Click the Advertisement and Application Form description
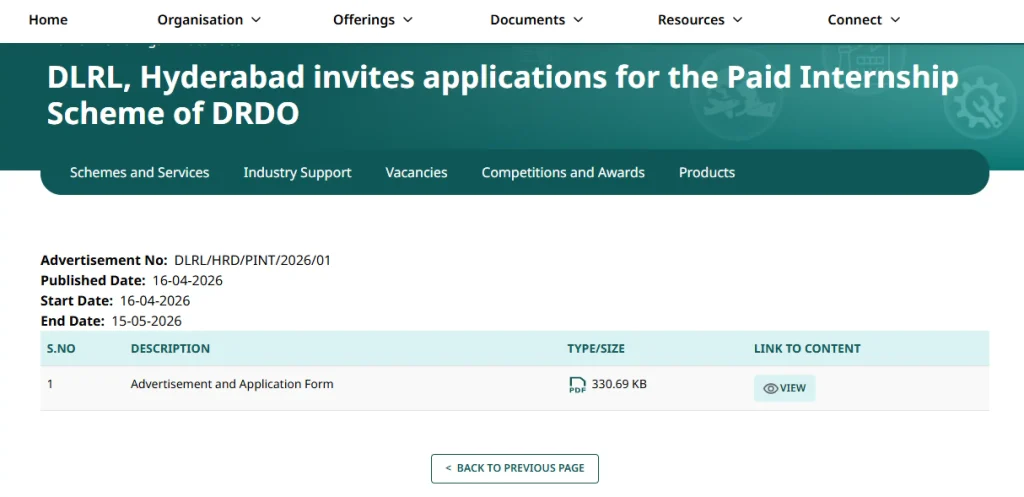This screenshot has width=1024, height=497. 232,384
